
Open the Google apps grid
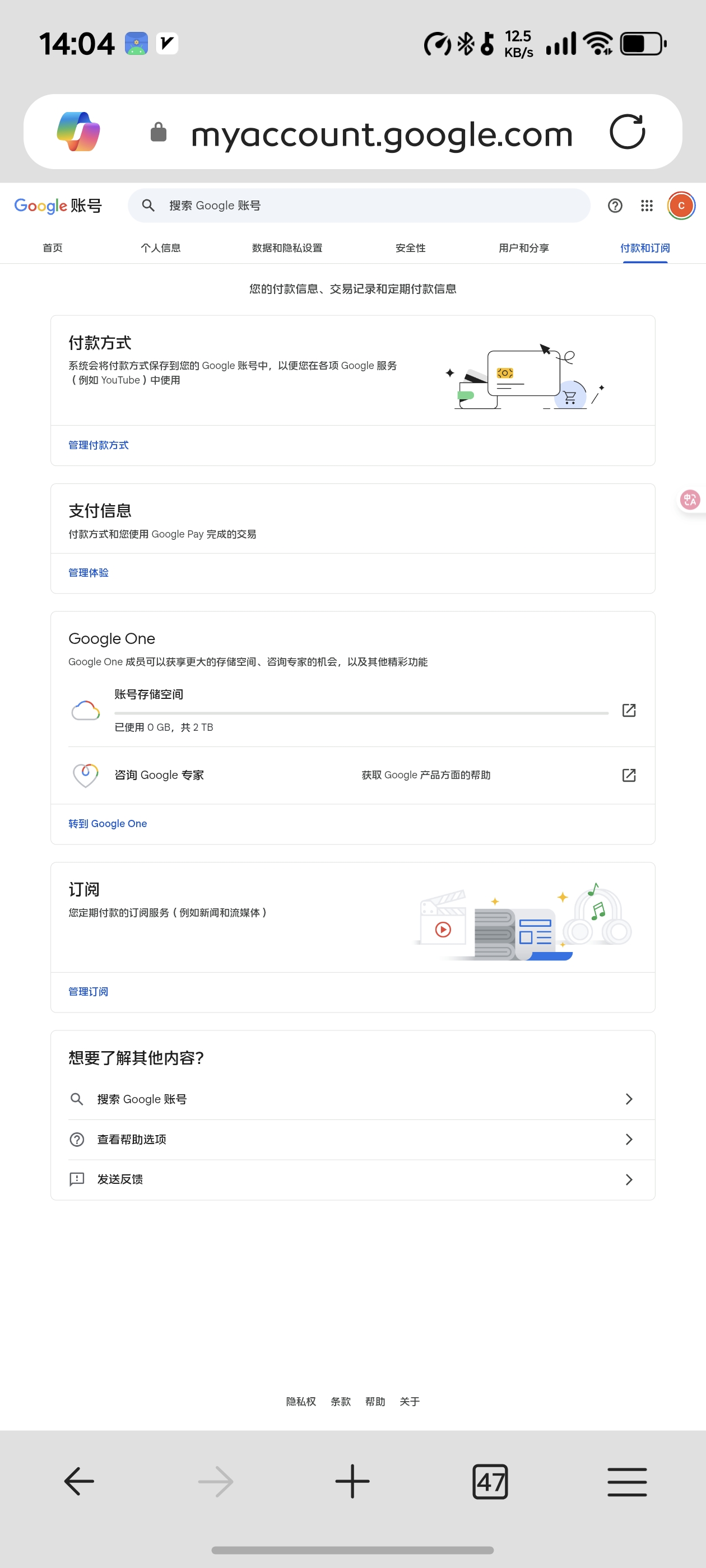(x=646, y=206)
